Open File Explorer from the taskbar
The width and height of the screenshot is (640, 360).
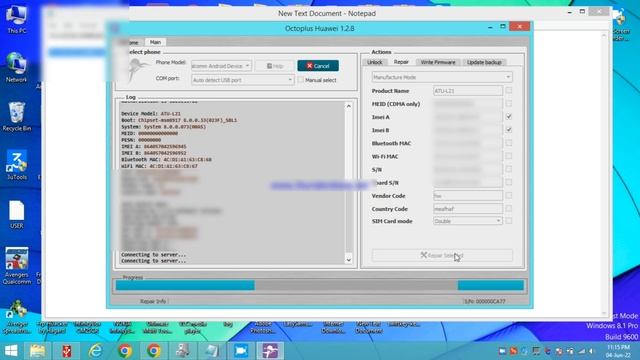coord(38,351)
